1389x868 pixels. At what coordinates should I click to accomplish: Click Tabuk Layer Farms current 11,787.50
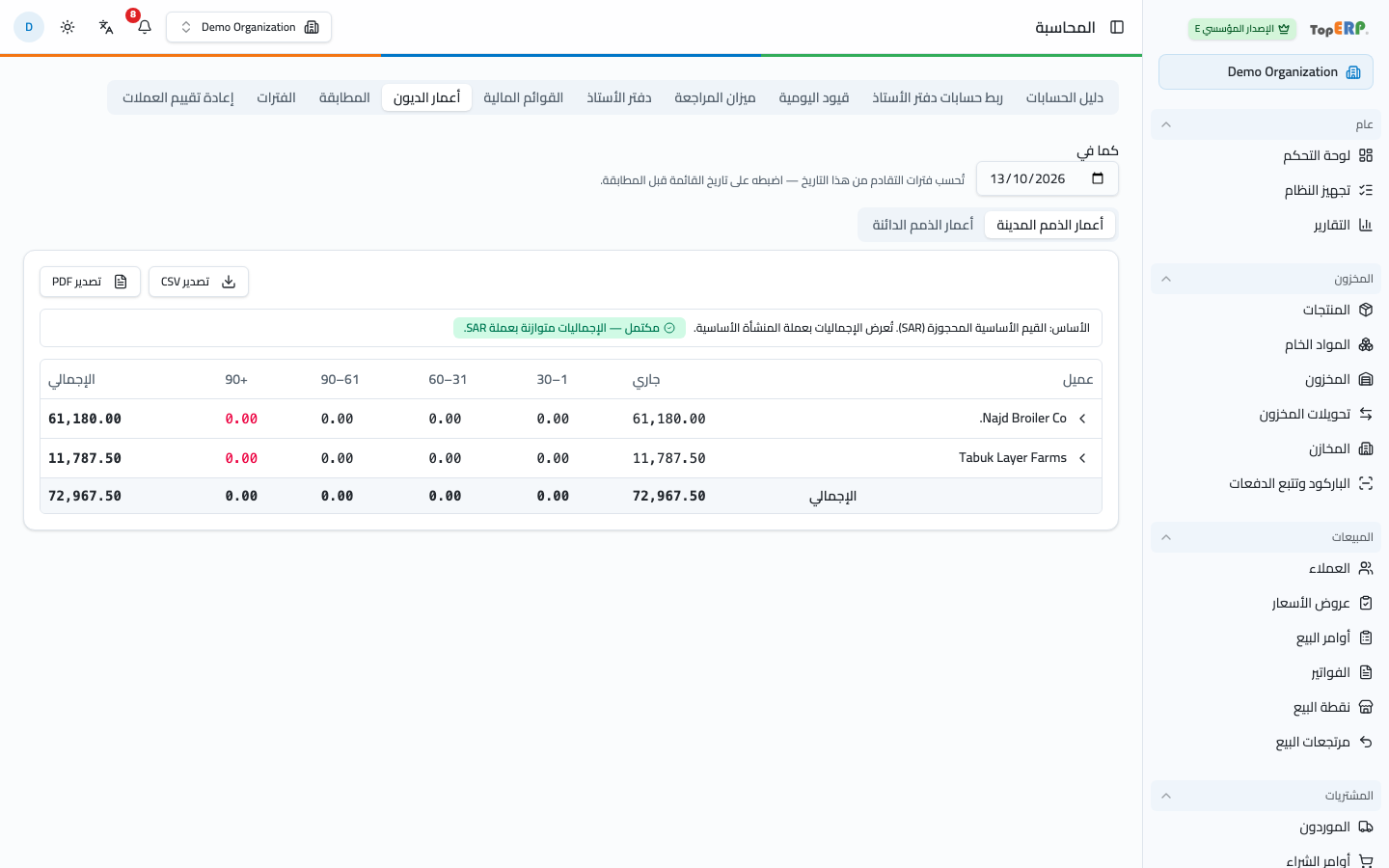(x=669, y=458)
